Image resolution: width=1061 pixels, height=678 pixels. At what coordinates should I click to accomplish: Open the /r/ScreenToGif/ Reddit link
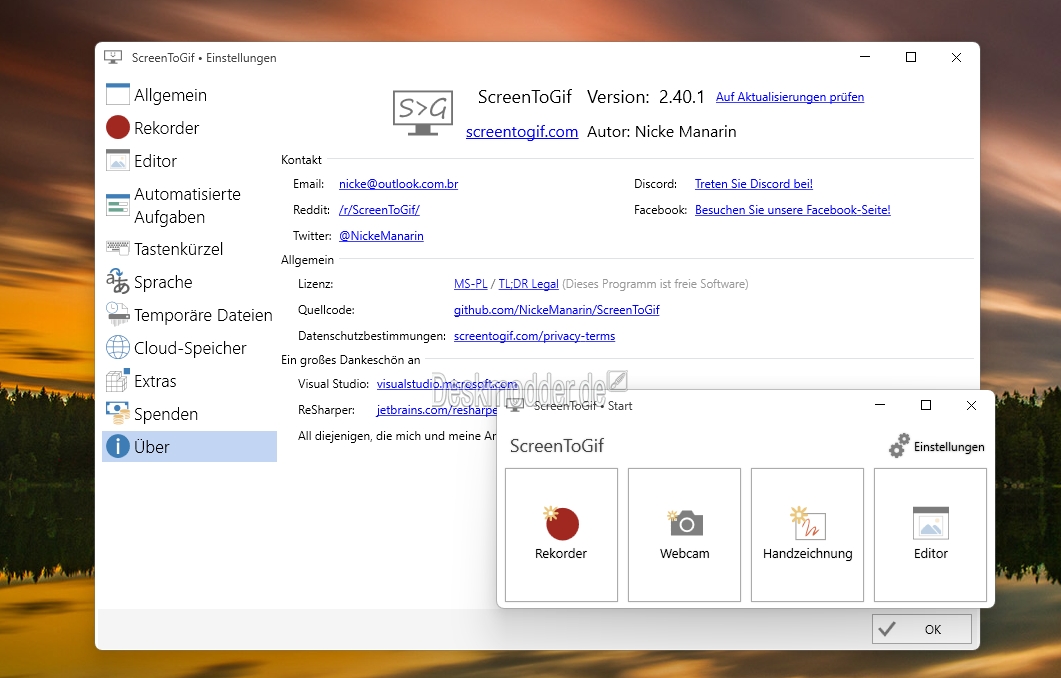[379, 210]
